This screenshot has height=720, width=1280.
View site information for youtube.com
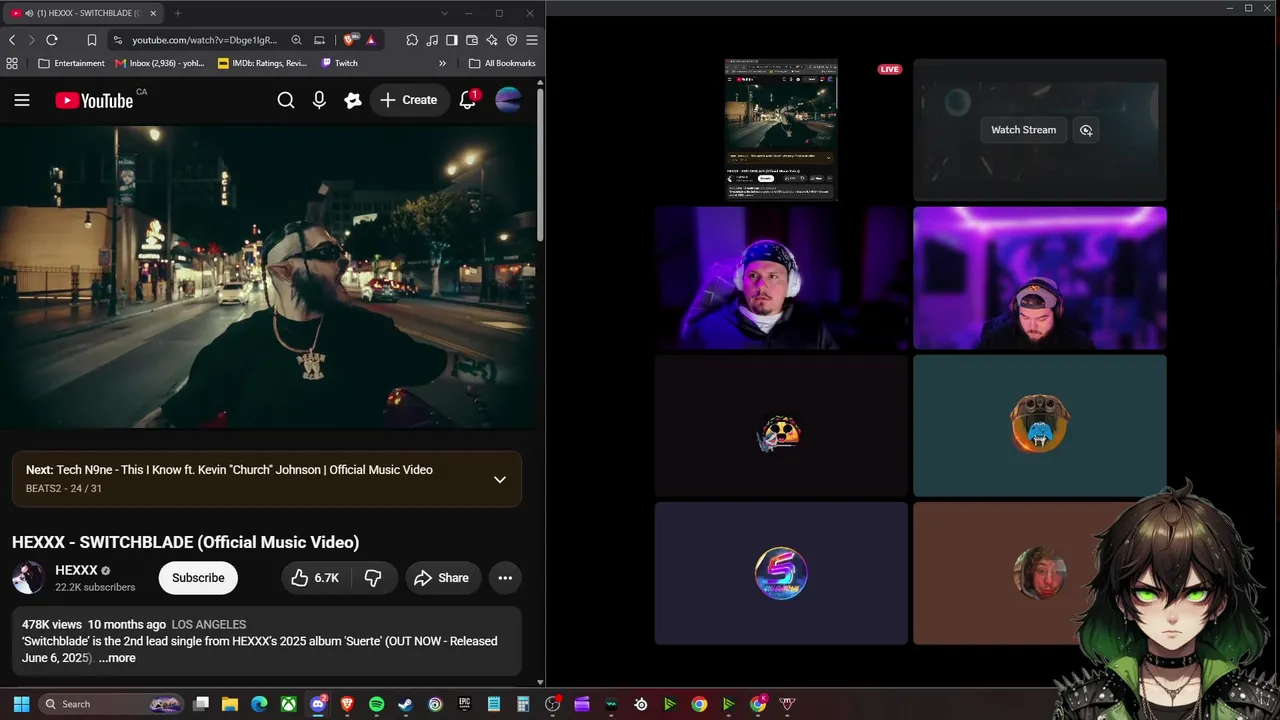point(118,40)
